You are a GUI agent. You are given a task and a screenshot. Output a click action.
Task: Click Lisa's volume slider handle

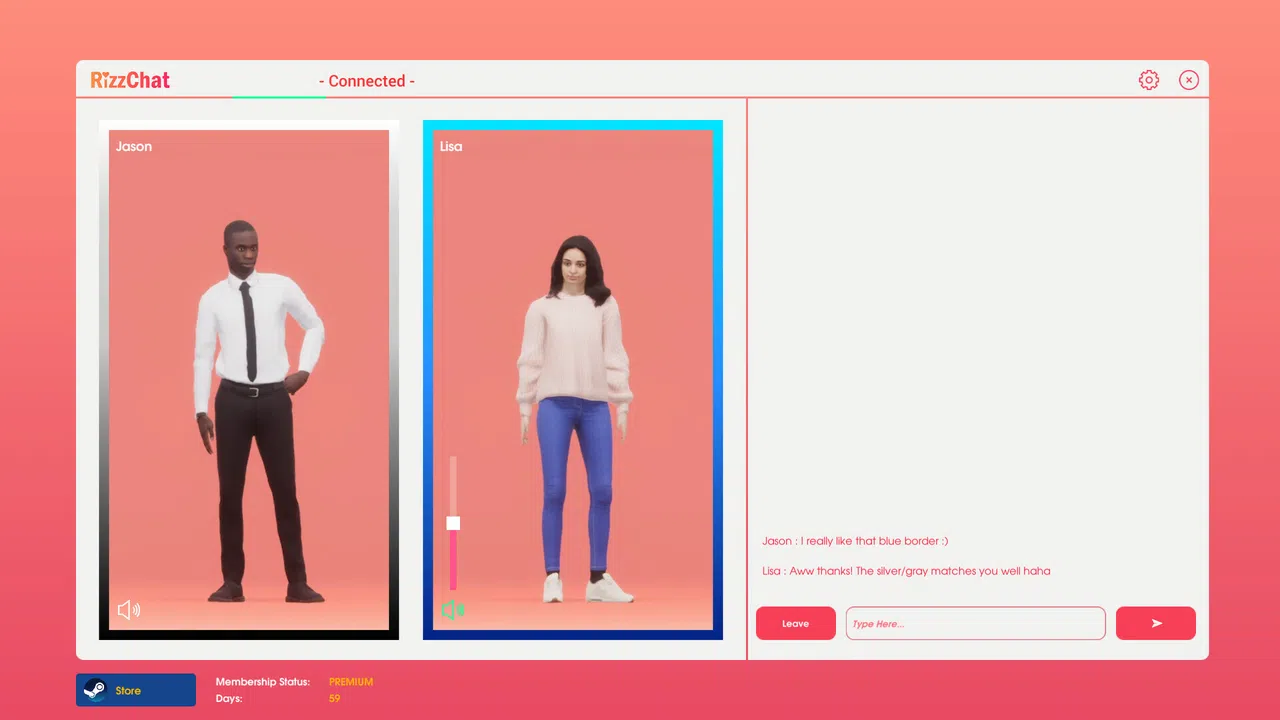coord(453,523)
